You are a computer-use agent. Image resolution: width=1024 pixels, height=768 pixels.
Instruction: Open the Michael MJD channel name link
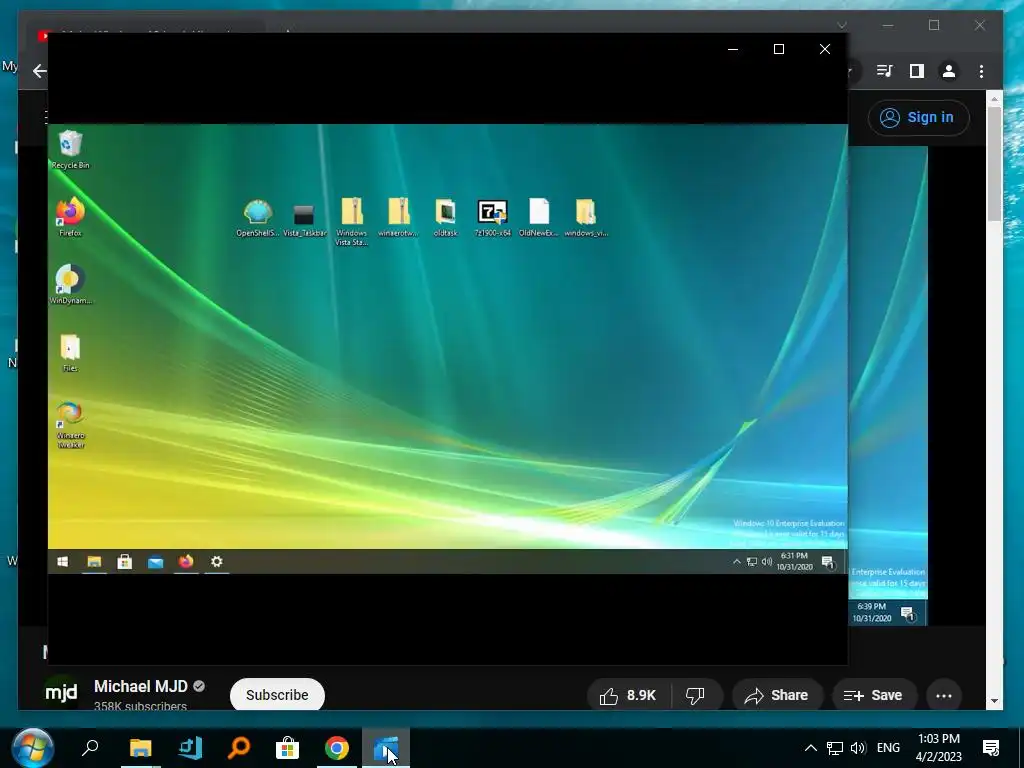(x=140, y=686)
